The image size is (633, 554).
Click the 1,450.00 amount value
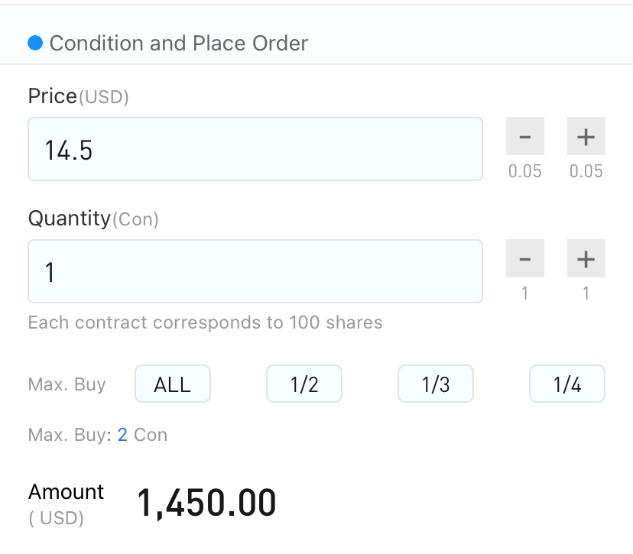click(x=207, y=503)
